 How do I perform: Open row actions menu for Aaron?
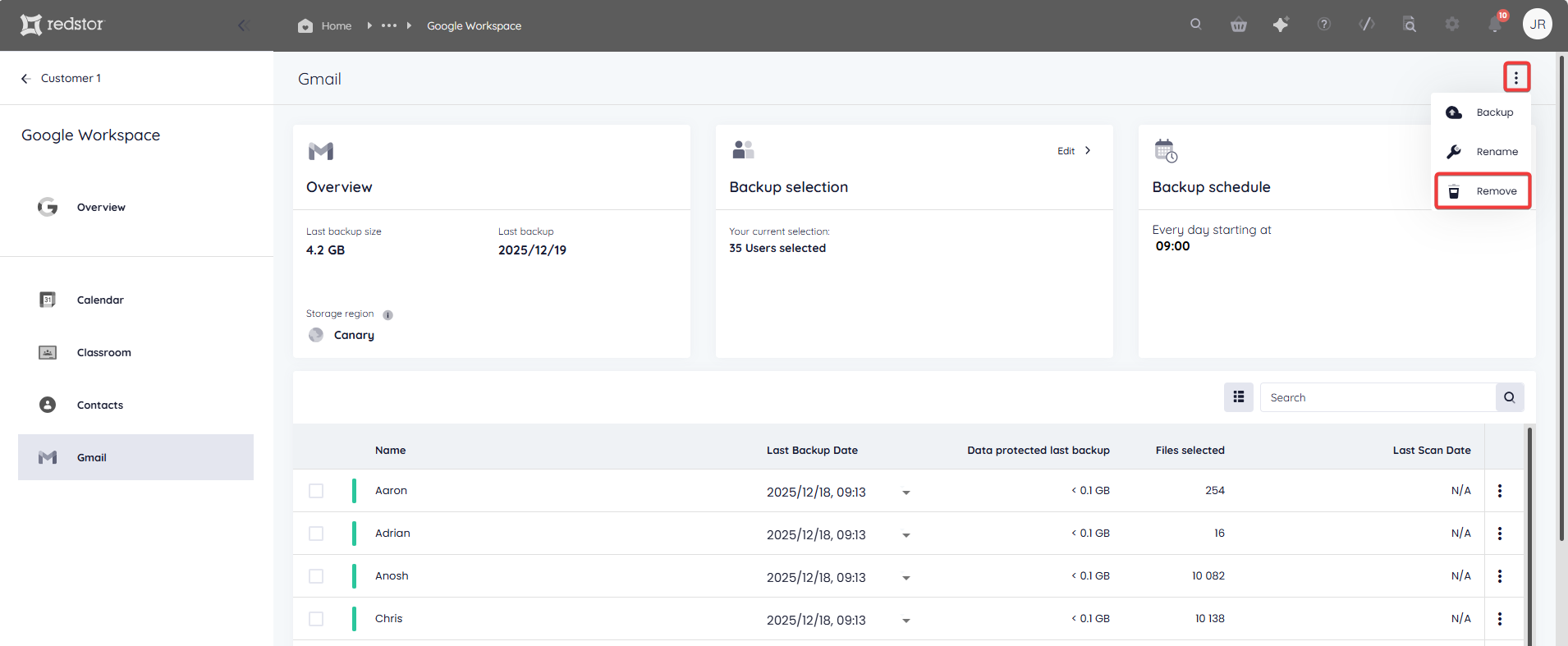click(1499, 491)
